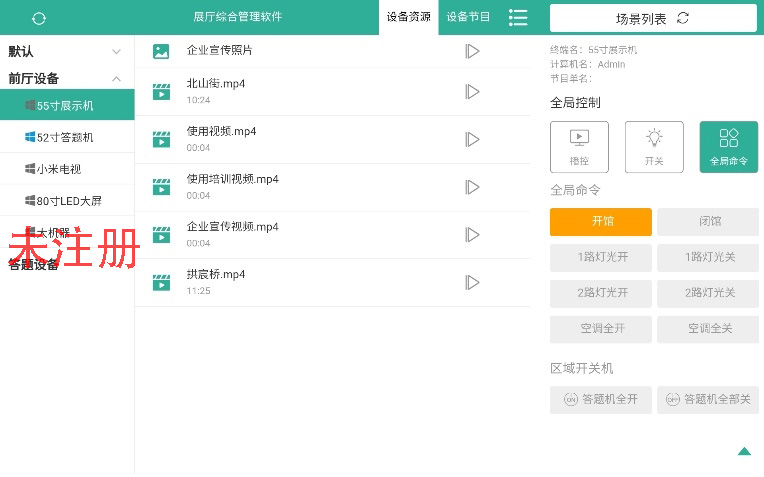Play 企业宣传视频.mp4 video

472,235
